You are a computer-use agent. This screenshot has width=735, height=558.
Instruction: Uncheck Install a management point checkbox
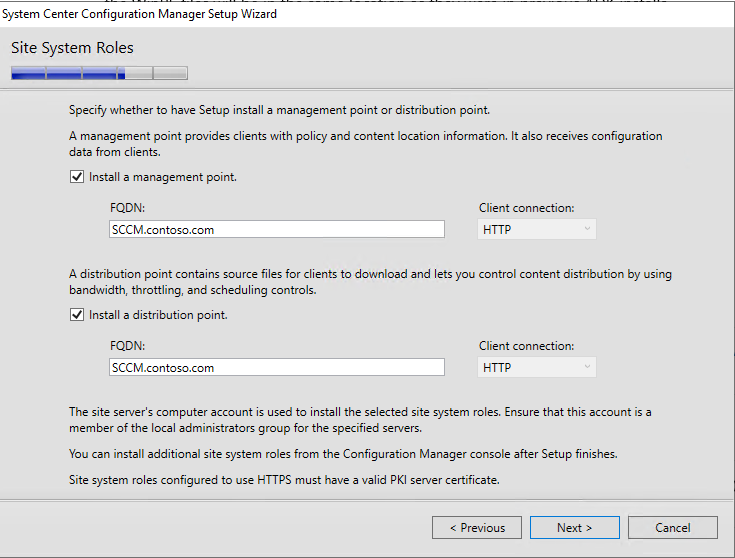tap(77, 177)
